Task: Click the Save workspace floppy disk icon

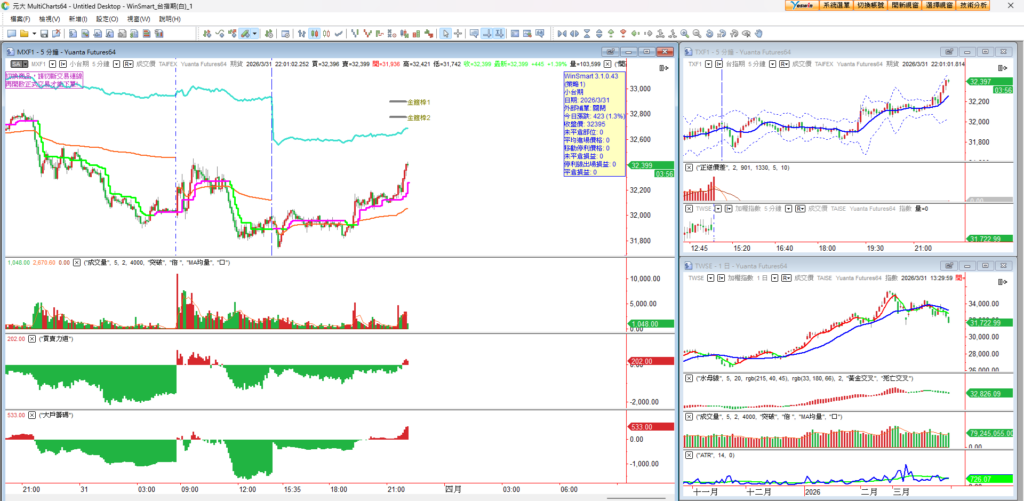Action: pos(42,33)
